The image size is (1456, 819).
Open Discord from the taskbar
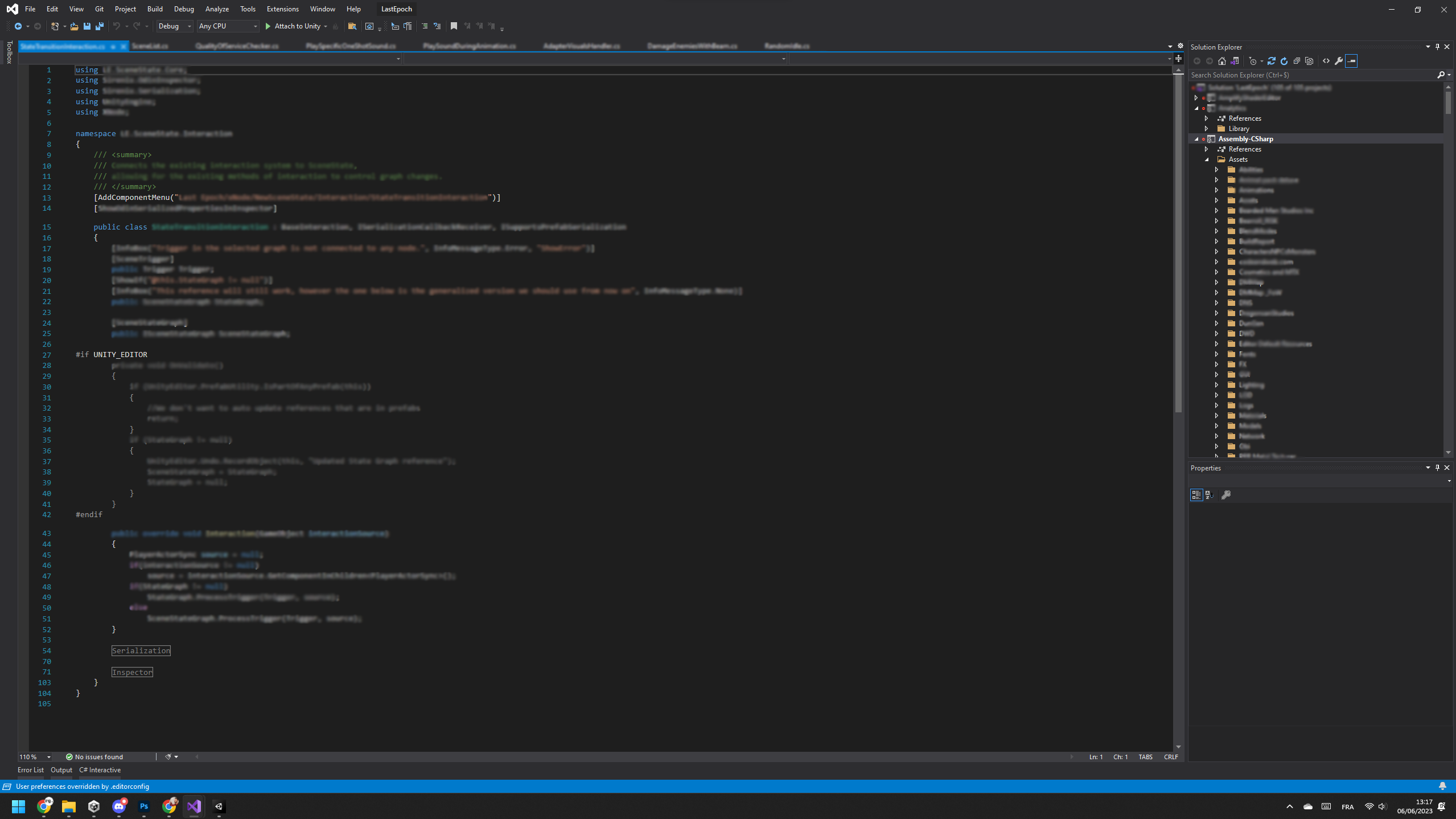coord(119,806)
